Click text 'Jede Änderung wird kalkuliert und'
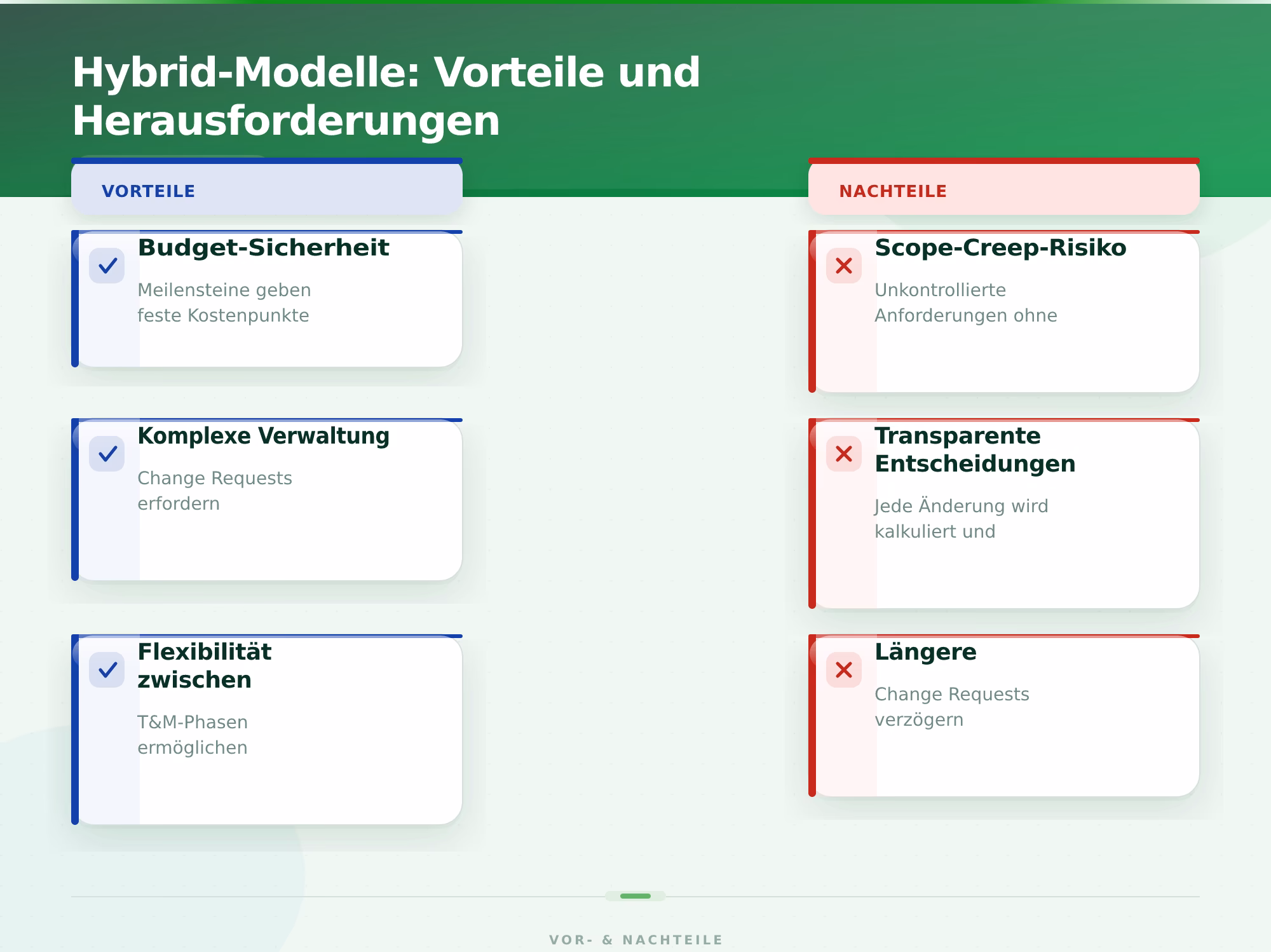Viewport: 1271px width, 952px height. click(x=962, y=519)
